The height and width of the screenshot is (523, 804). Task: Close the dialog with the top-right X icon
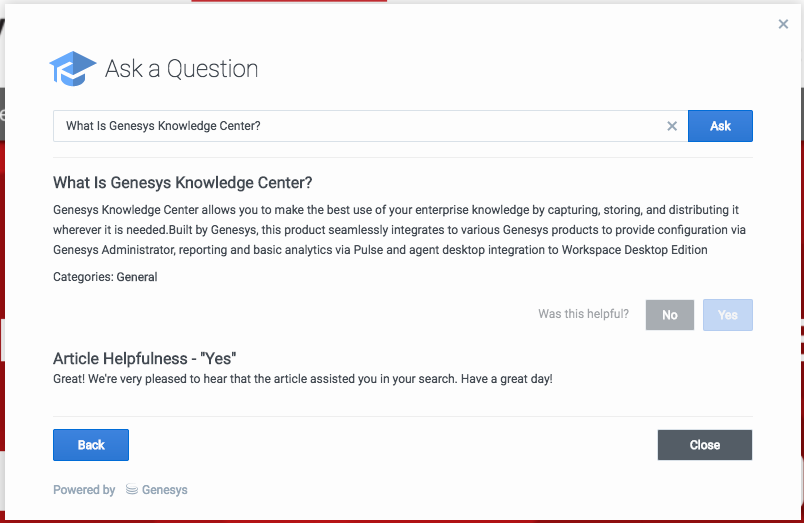point(783,24)
